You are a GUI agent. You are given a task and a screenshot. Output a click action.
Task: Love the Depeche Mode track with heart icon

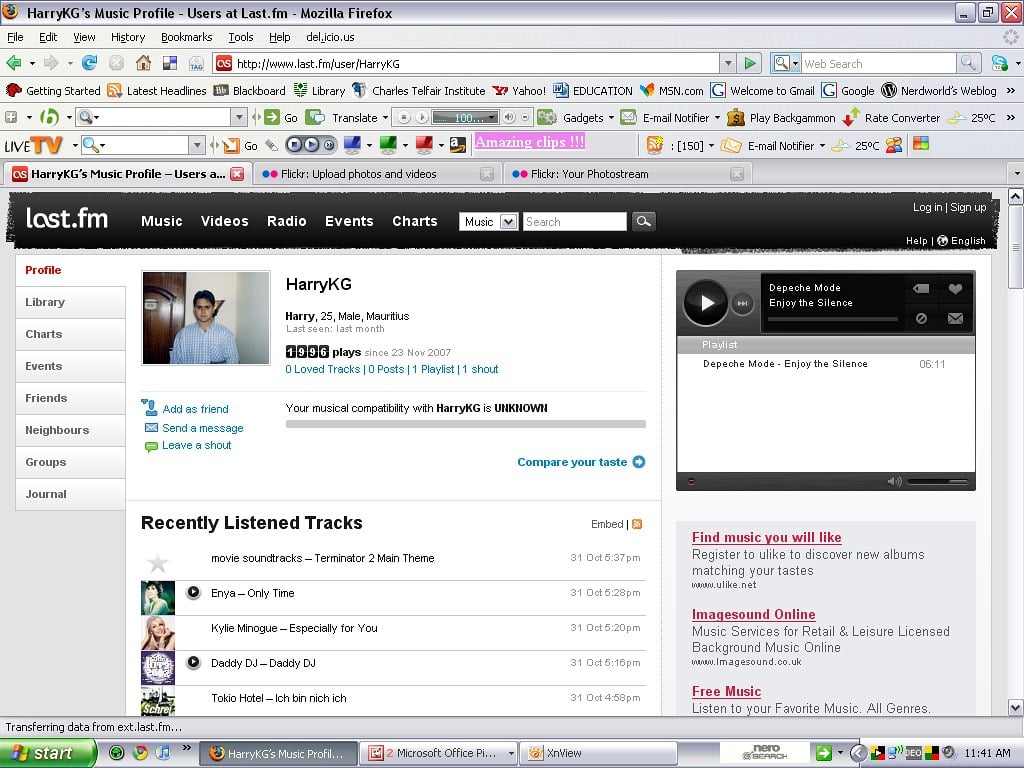(955, 289)
